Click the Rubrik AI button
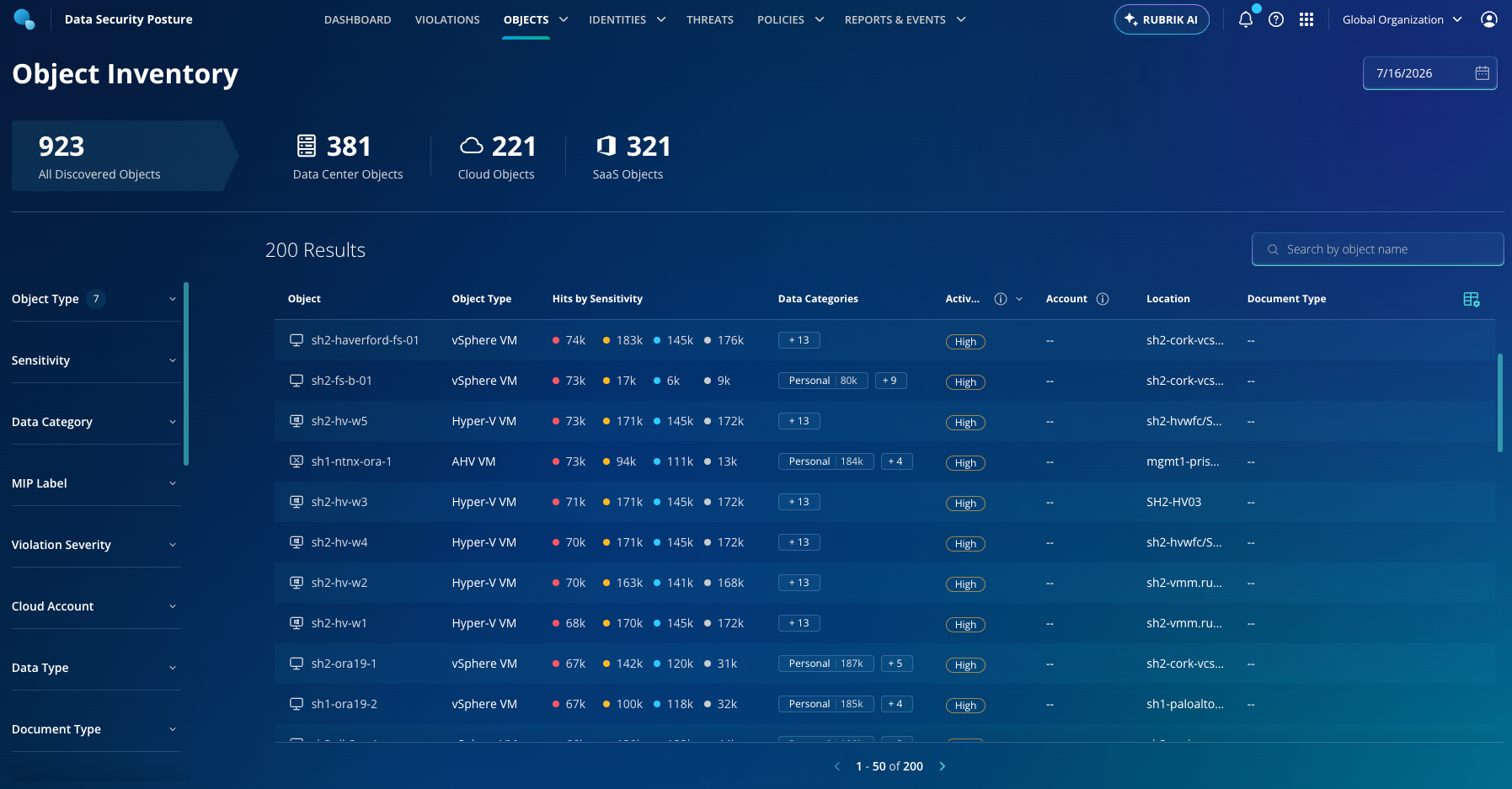 click(1162, 19)
